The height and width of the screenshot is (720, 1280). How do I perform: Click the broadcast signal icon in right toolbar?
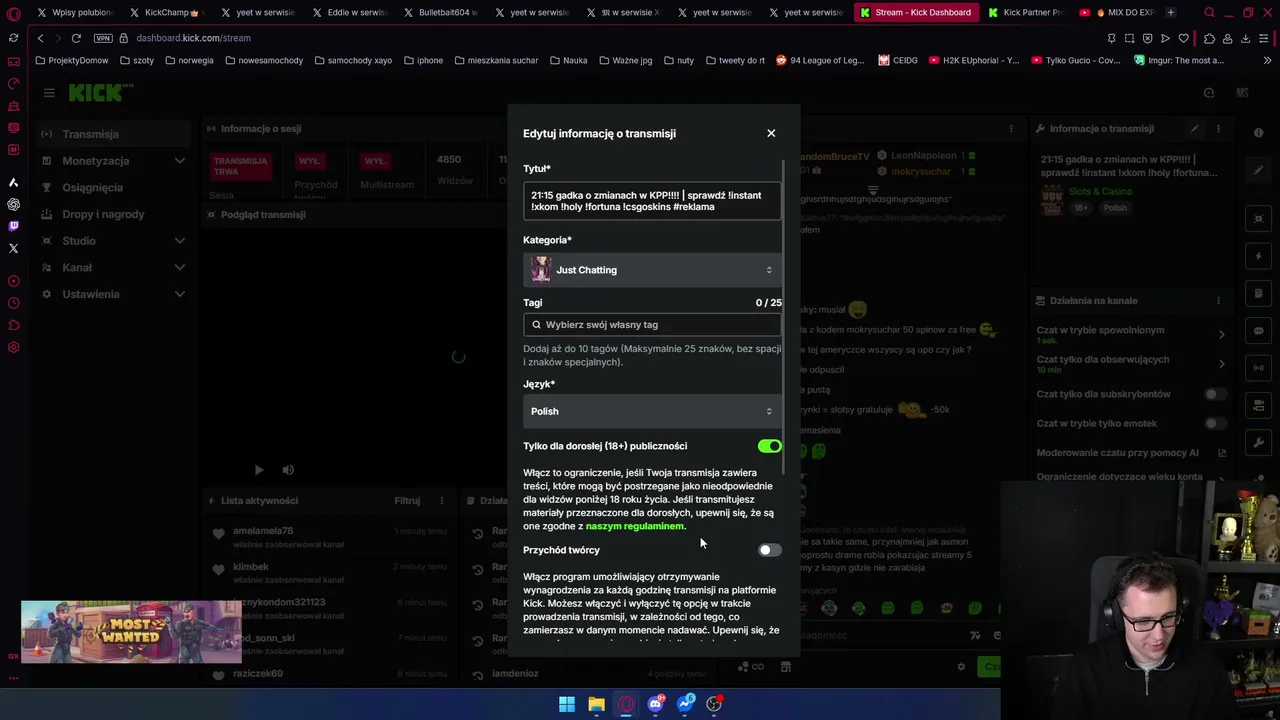coord(1259,368)
